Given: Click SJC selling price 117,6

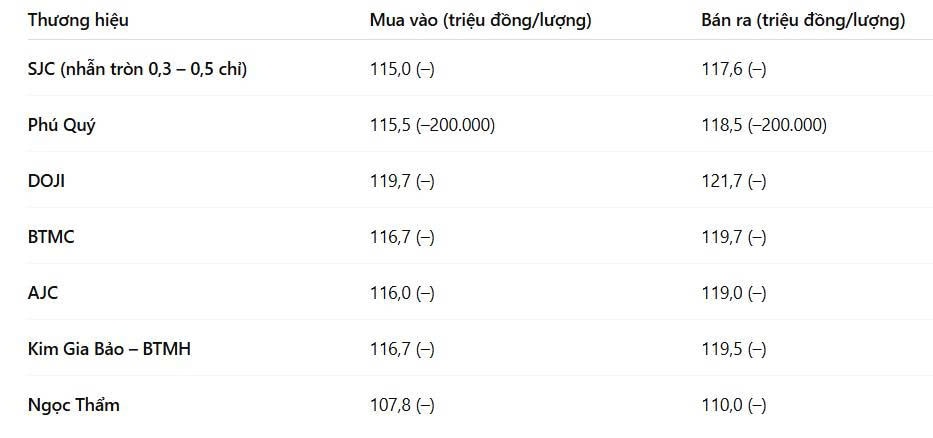Looking at the screenshot, I should [734, 70].
